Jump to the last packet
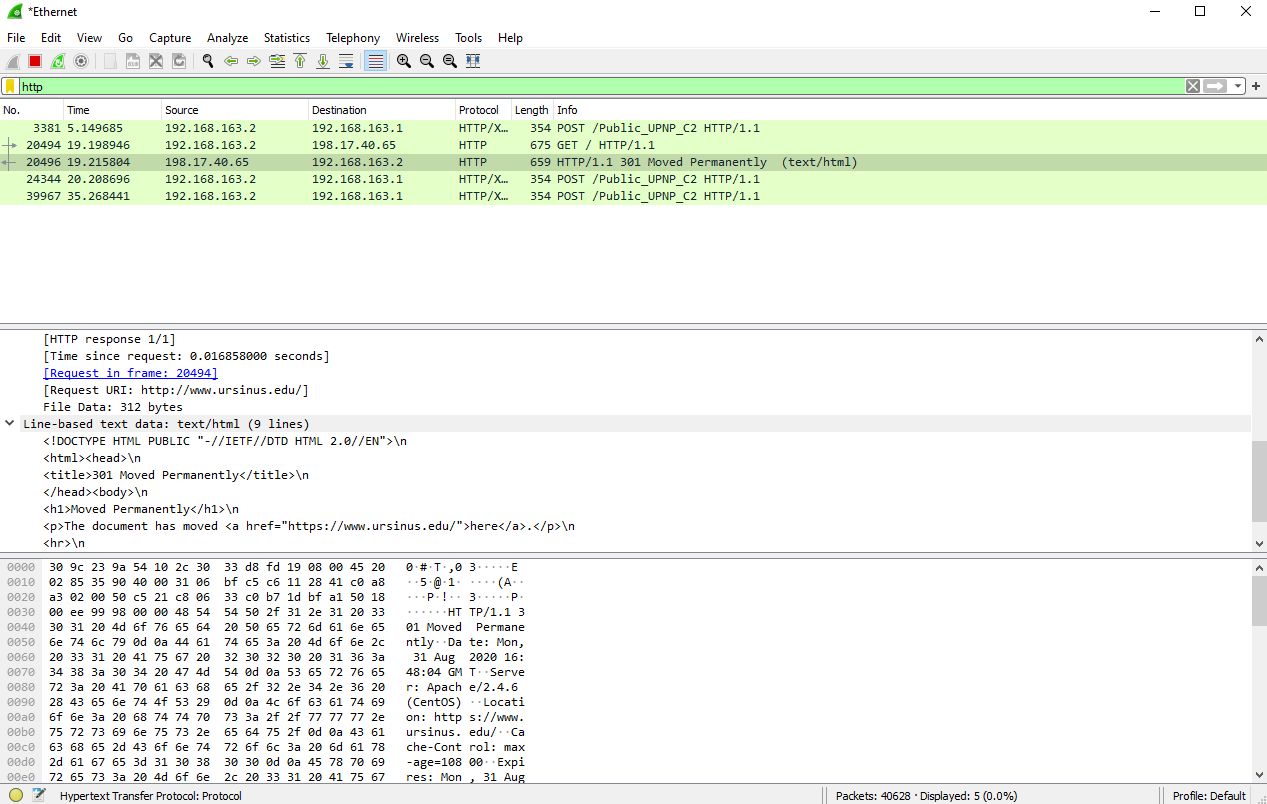The width and height of the screenshot is (1267, 804). (x=323, y=61)
